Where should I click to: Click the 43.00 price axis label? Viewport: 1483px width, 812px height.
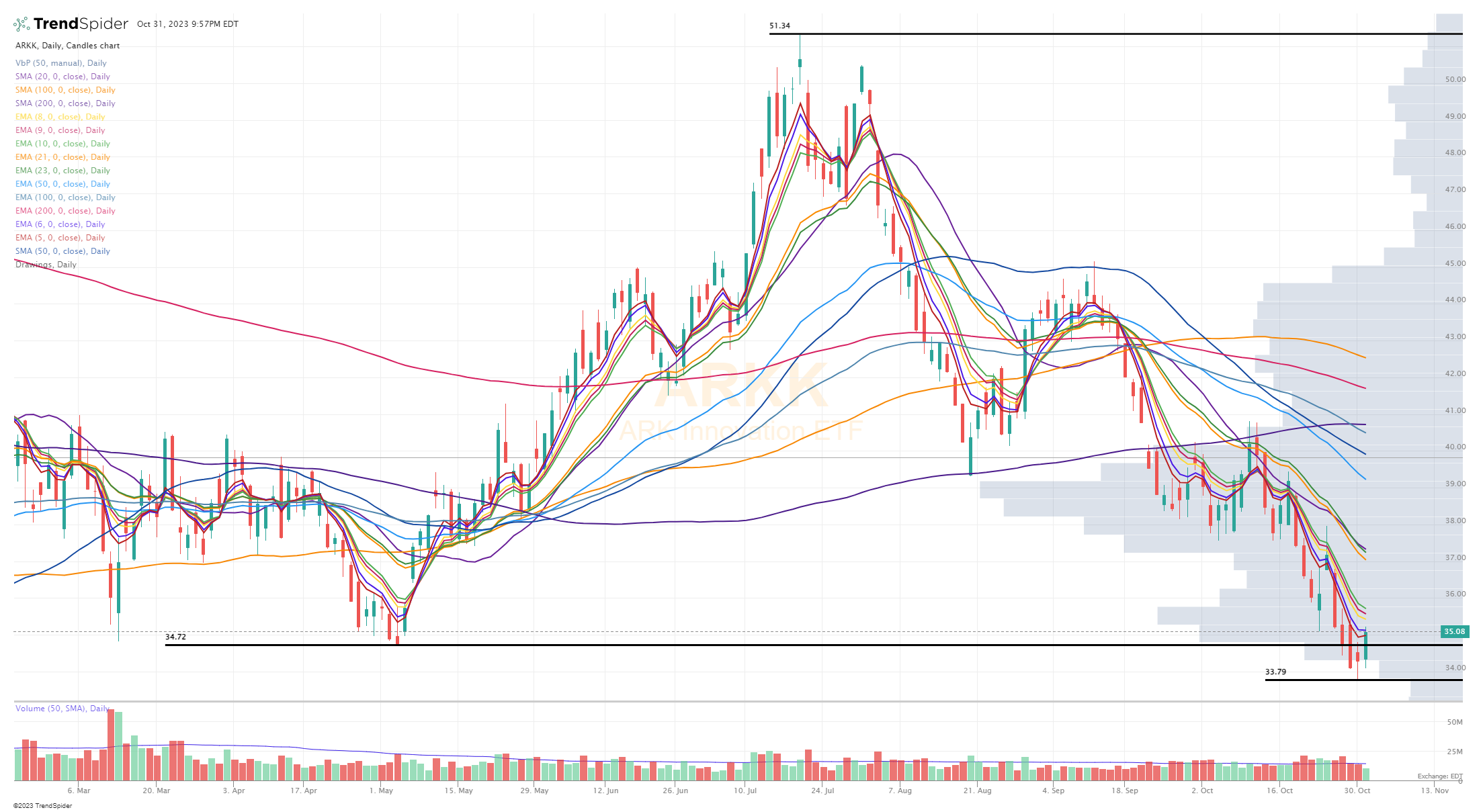coord(1455,336)
